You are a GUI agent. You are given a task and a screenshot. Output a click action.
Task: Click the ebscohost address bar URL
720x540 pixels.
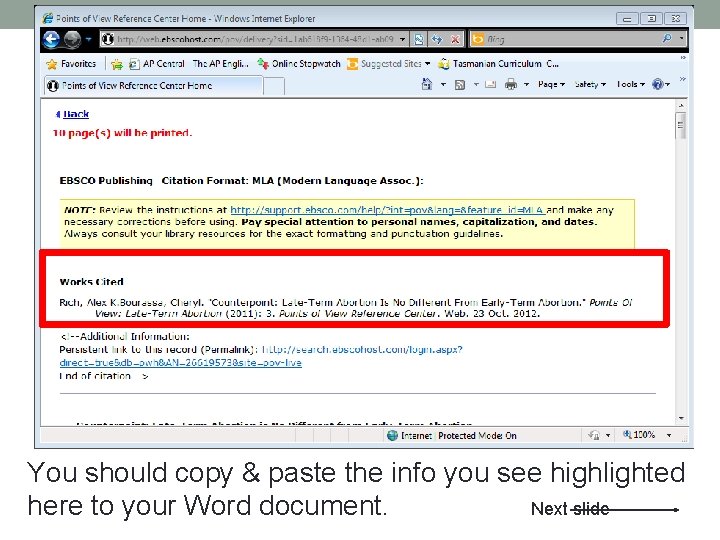pyautogui.click(x=255, y=39)
